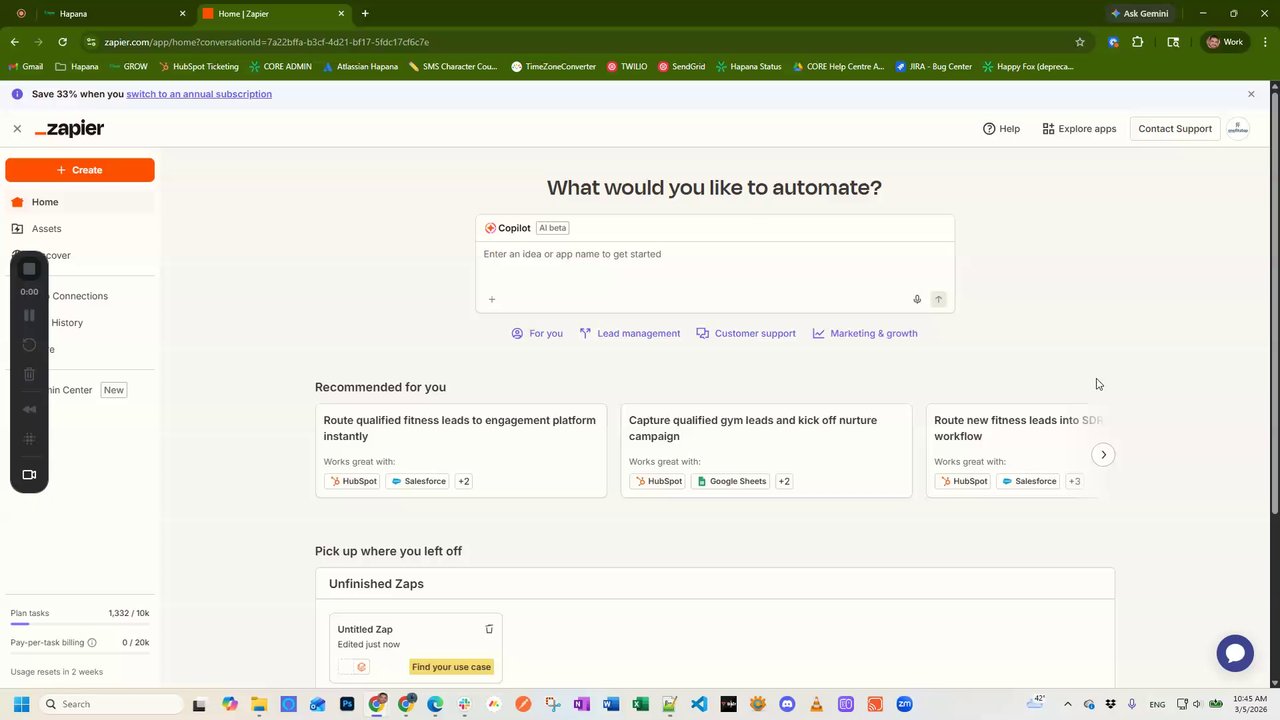This screenshot has height=720, width=1280.
Task: Open Zoom from the taskbar
Action: (904, 705)
